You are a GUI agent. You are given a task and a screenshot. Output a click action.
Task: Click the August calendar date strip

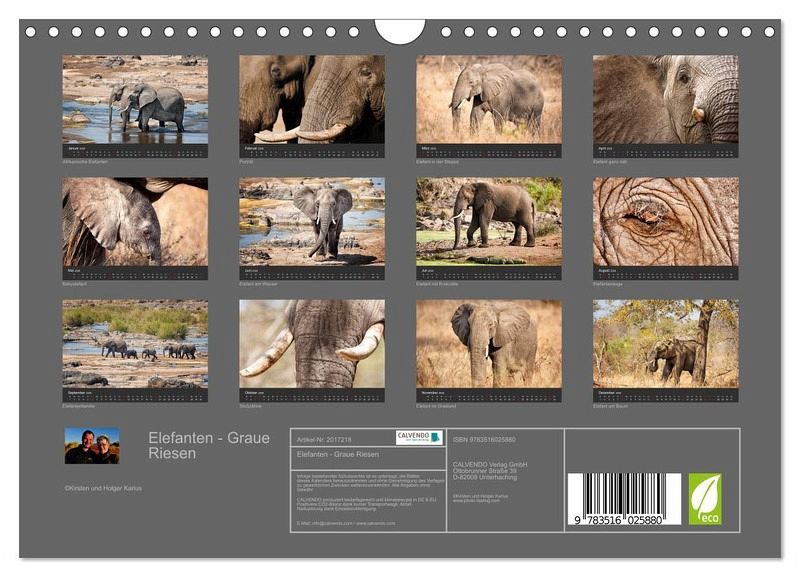pos(665,273)
